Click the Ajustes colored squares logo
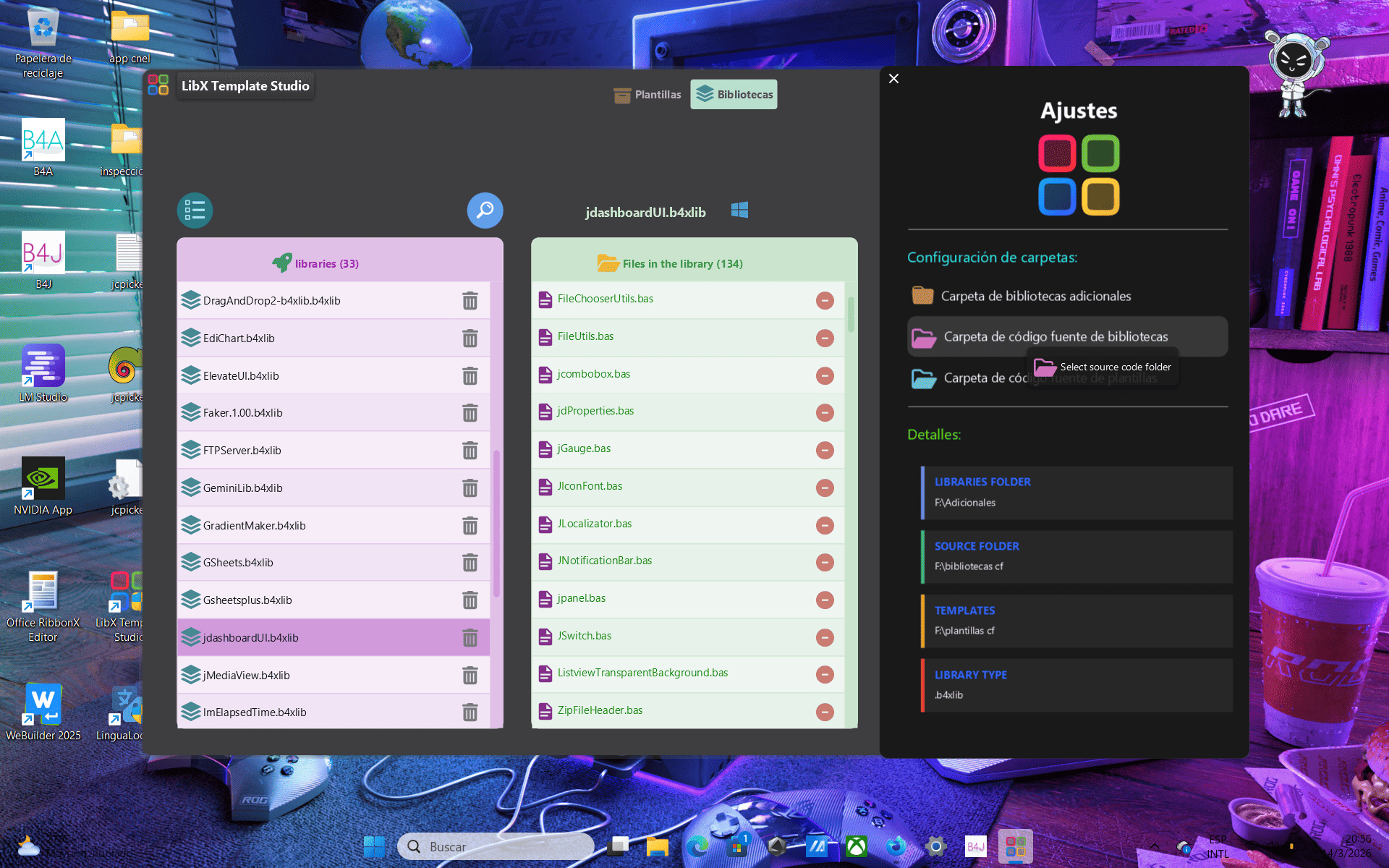Screen dimensions: 1389x868 [1079, 174]
